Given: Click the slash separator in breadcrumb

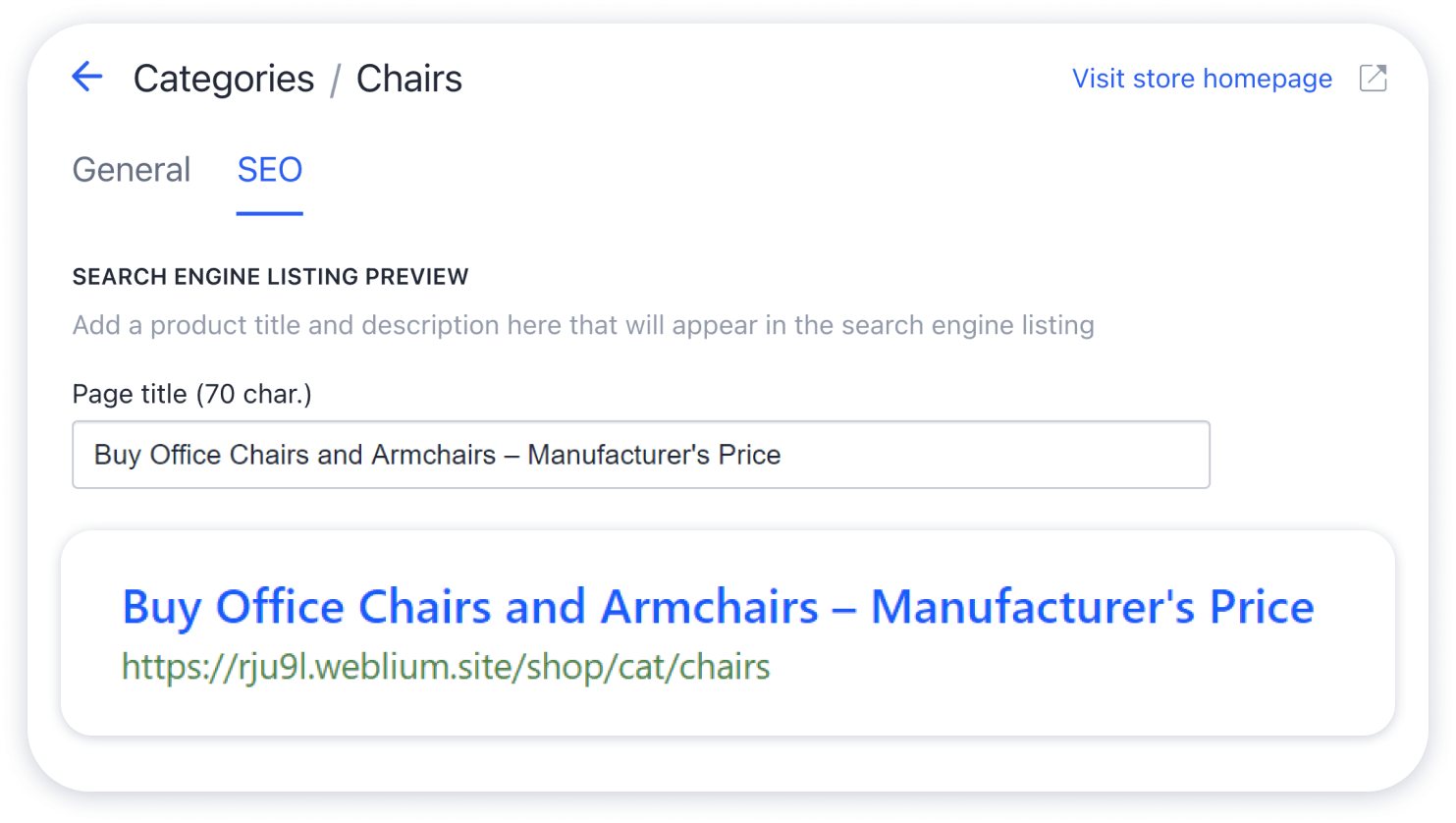Looking at the screenshot, I should [x=335, y=80].
